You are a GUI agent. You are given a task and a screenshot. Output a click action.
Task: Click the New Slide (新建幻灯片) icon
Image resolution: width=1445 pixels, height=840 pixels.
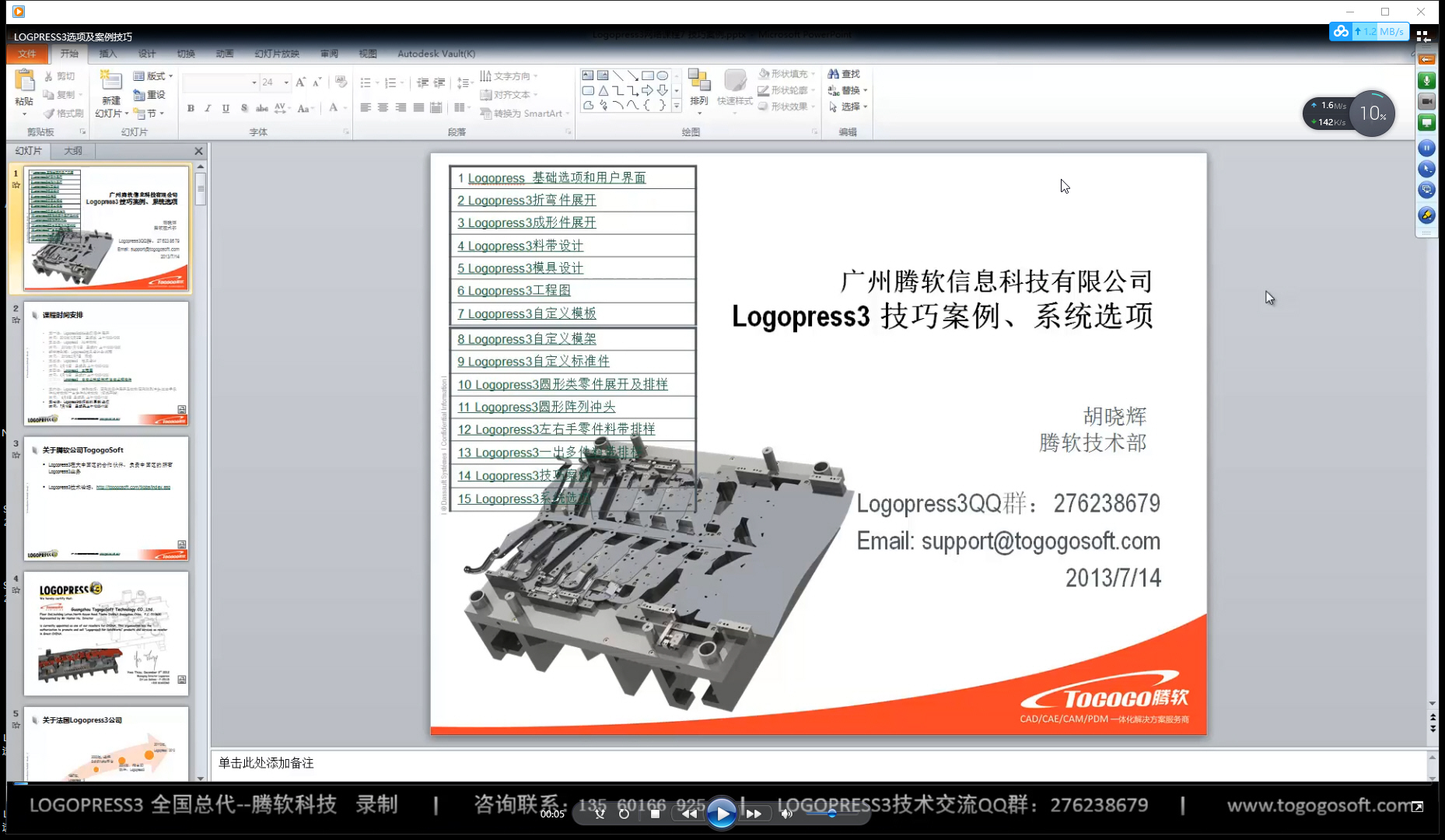pyautogui.click(x=111, y=80)
